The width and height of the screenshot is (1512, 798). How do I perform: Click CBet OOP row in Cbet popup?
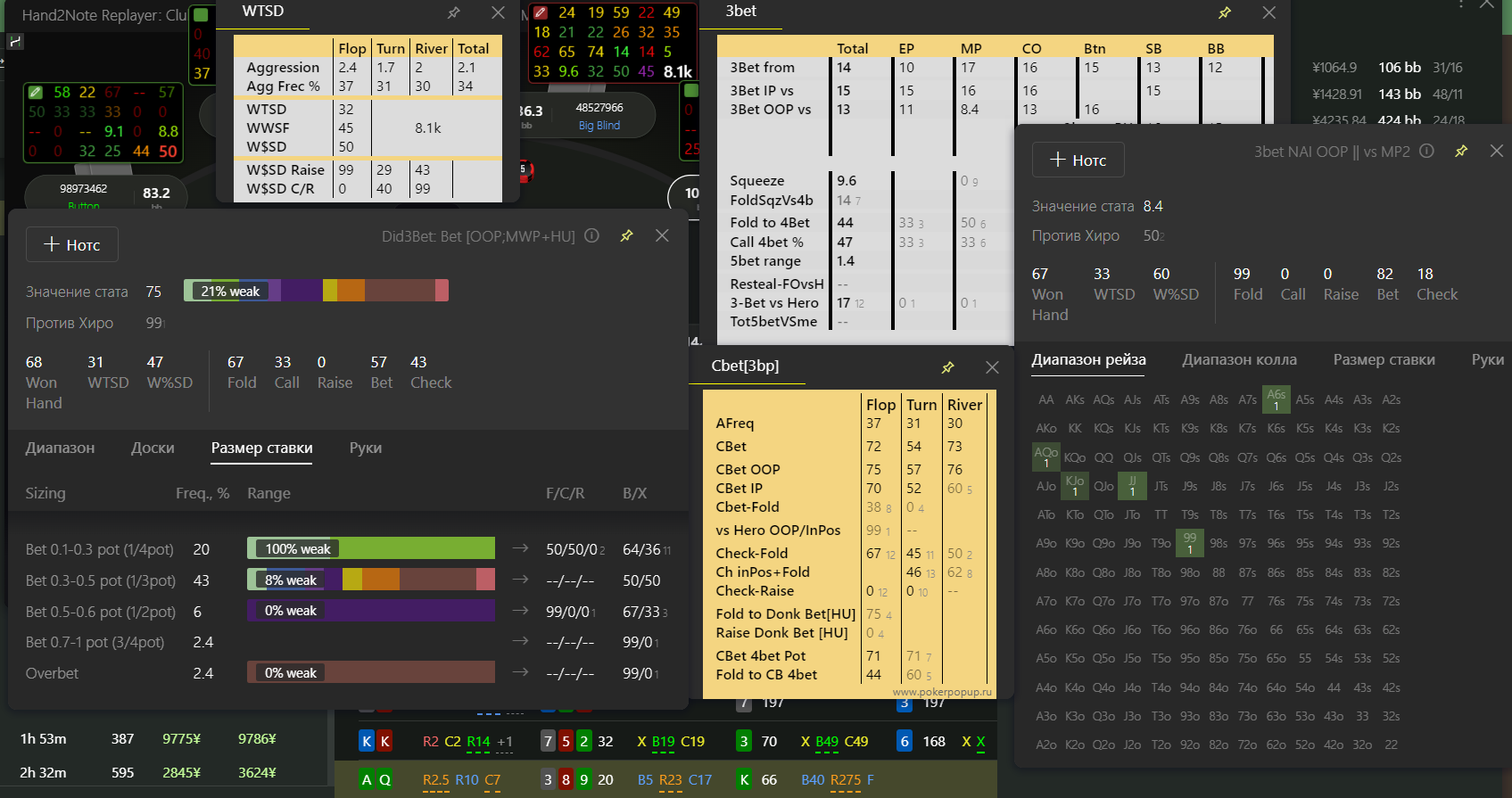[748, 469]
